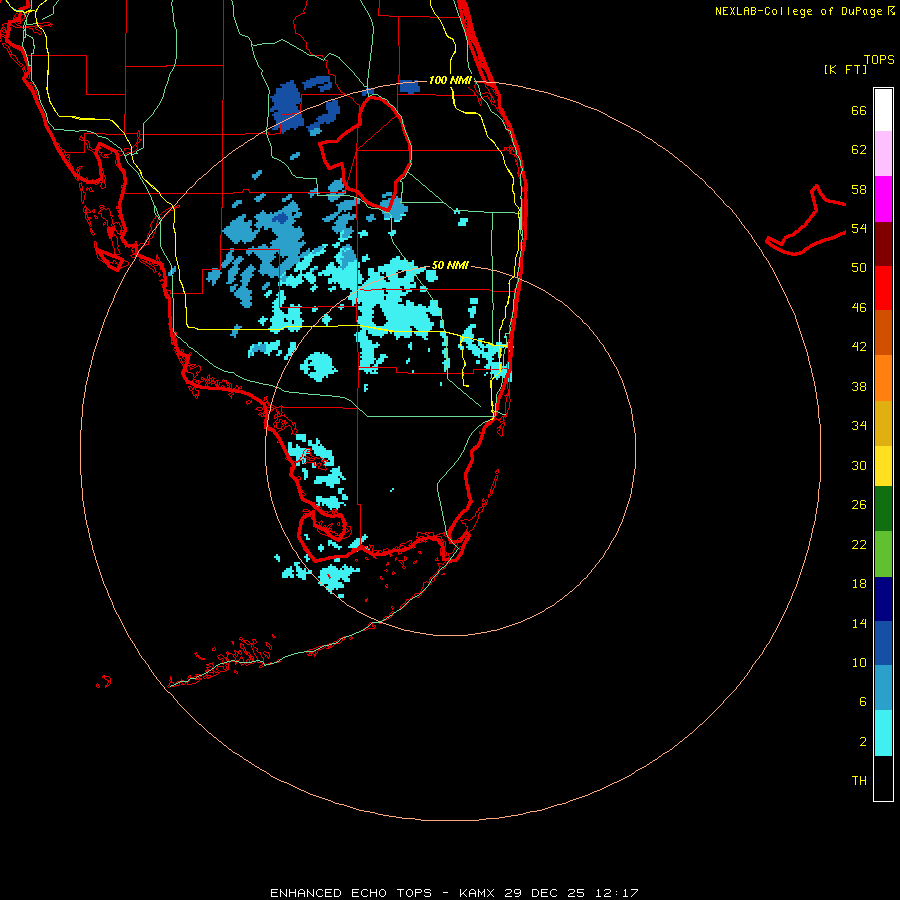900x900 pixels.
Task: Click the 42 scale value
Action: pyautogui.click(x=859, y=346)
